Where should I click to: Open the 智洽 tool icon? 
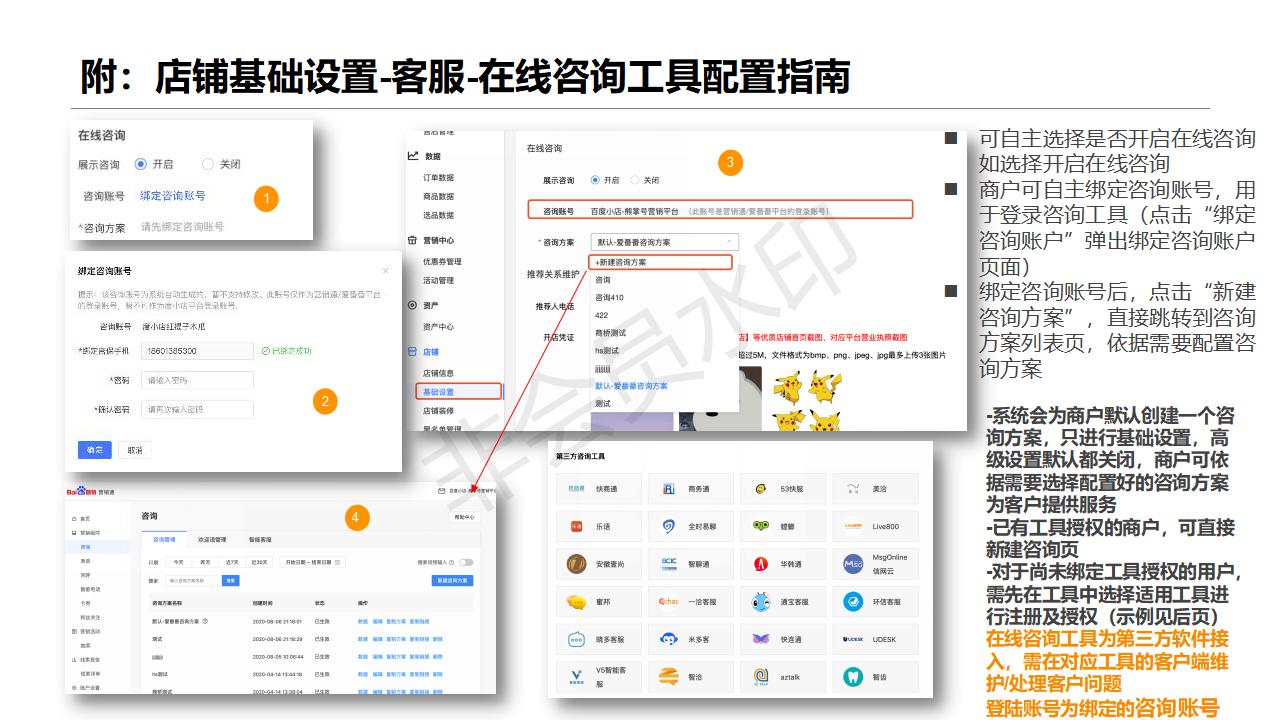tap(669, 677)
